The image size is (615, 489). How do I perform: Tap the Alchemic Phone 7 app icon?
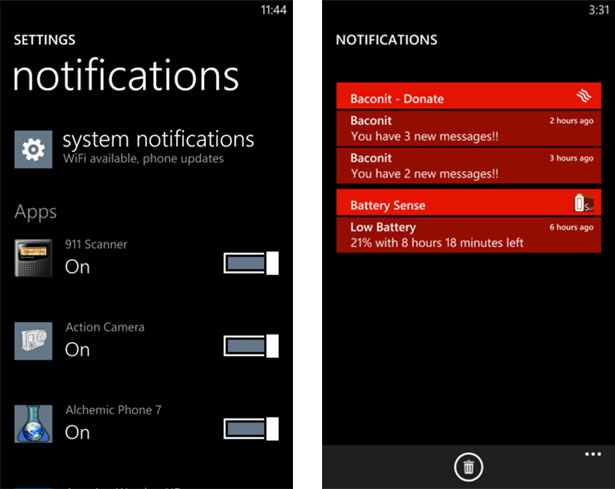33,423
